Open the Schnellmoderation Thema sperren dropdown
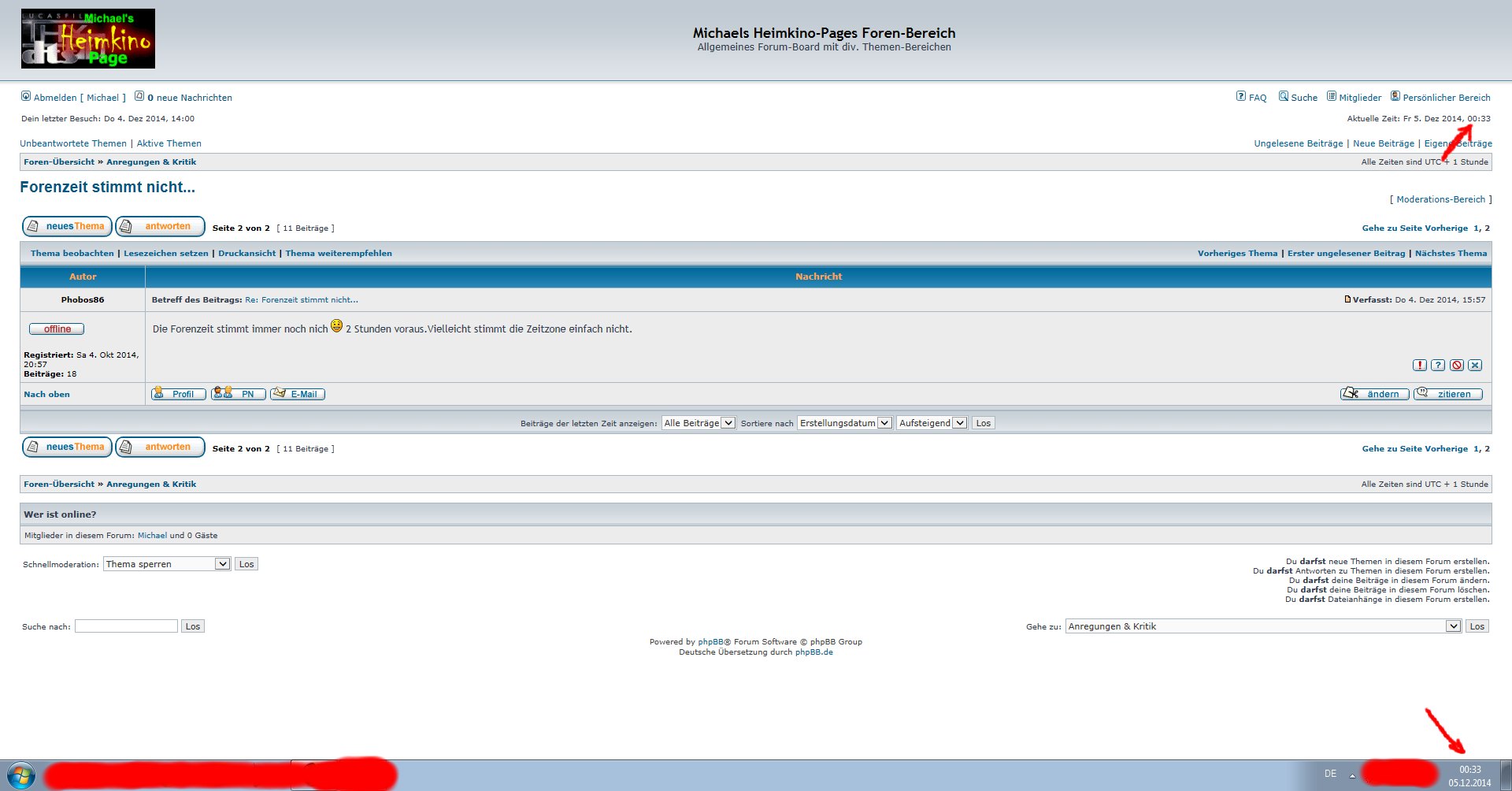The image size is (1512, 791). 166,564
